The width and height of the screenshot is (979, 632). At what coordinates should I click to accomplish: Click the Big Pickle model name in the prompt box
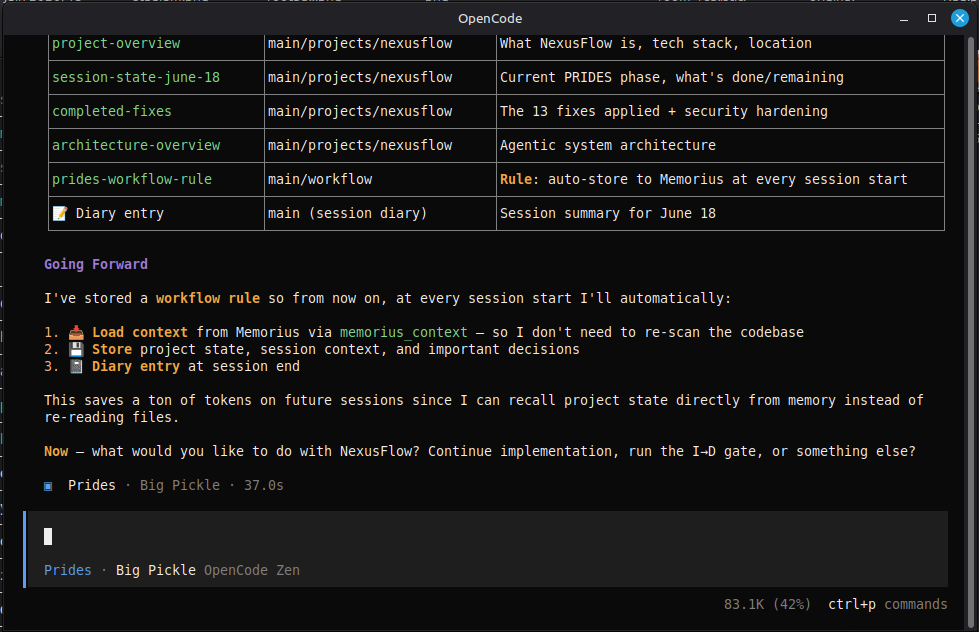click(155, 570)
